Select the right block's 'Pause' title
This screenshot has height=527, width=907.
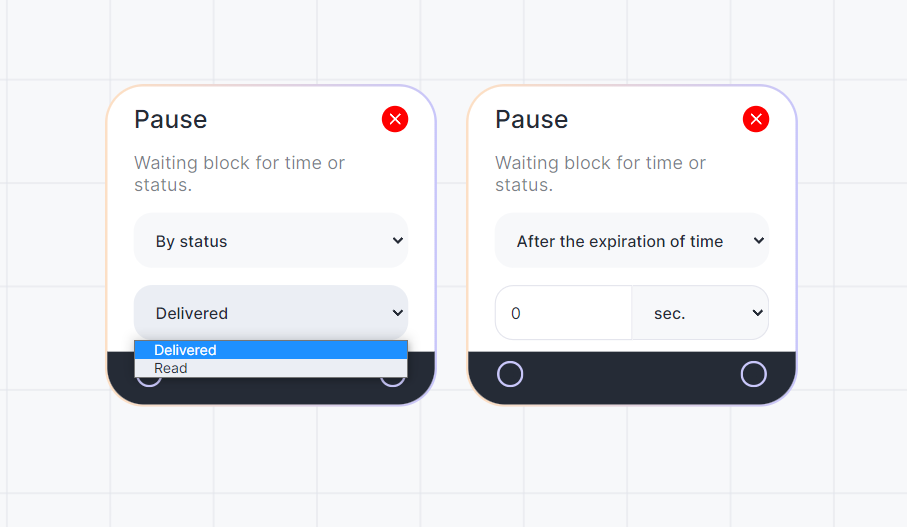(532, 120)
